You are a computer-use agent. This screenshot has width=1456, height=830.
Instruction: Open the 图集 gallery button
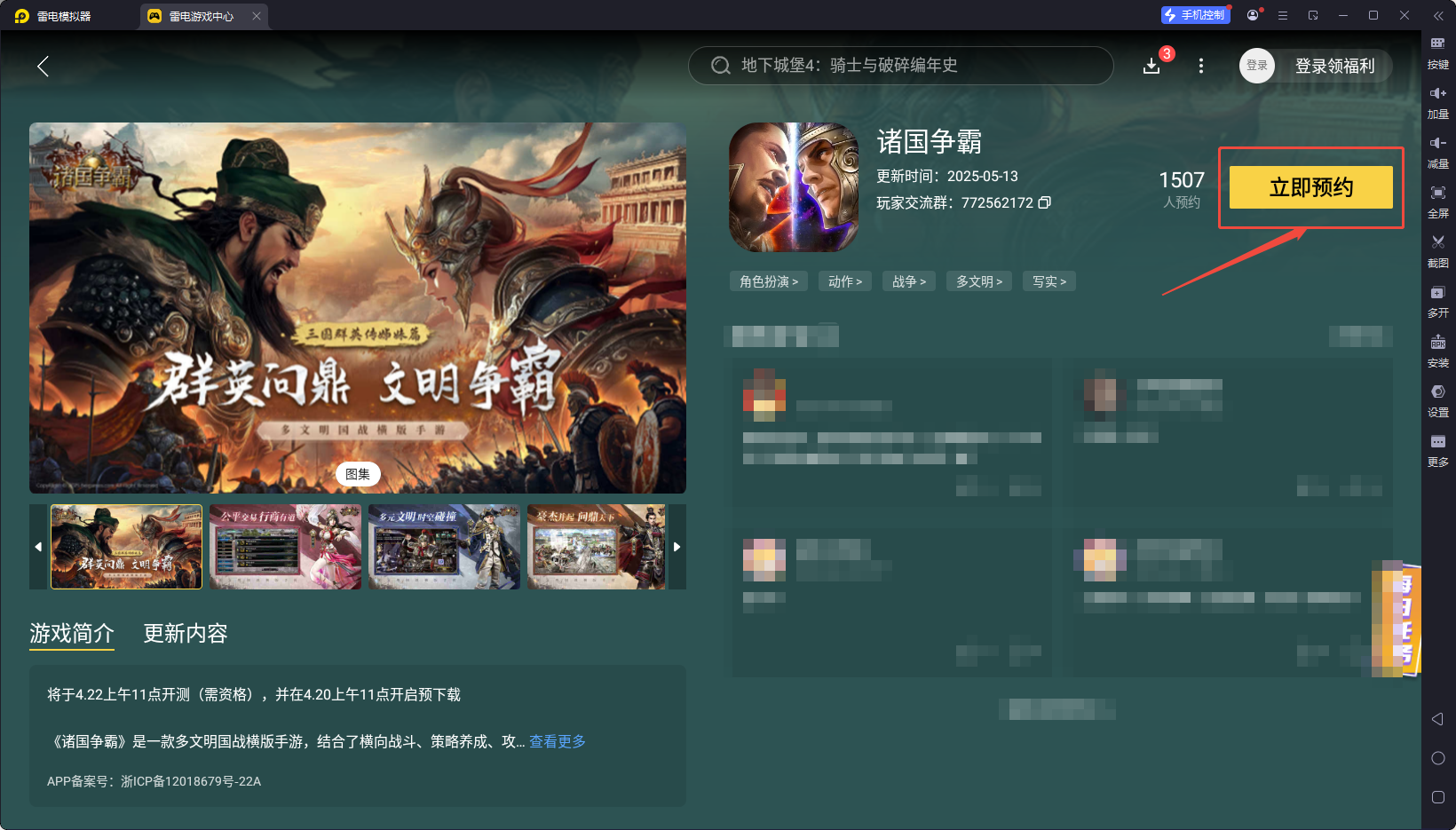click(x=358, y=474)
